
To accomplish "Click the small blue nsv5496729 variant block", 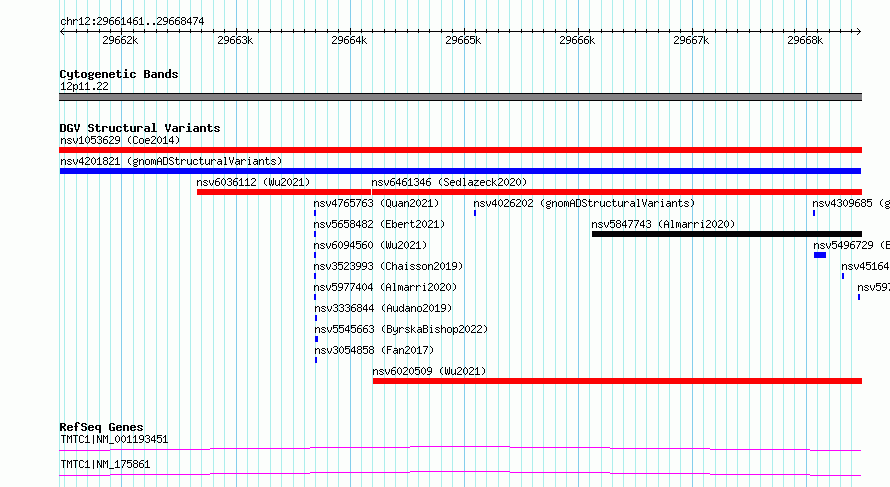I will click(x=820, y=255).
